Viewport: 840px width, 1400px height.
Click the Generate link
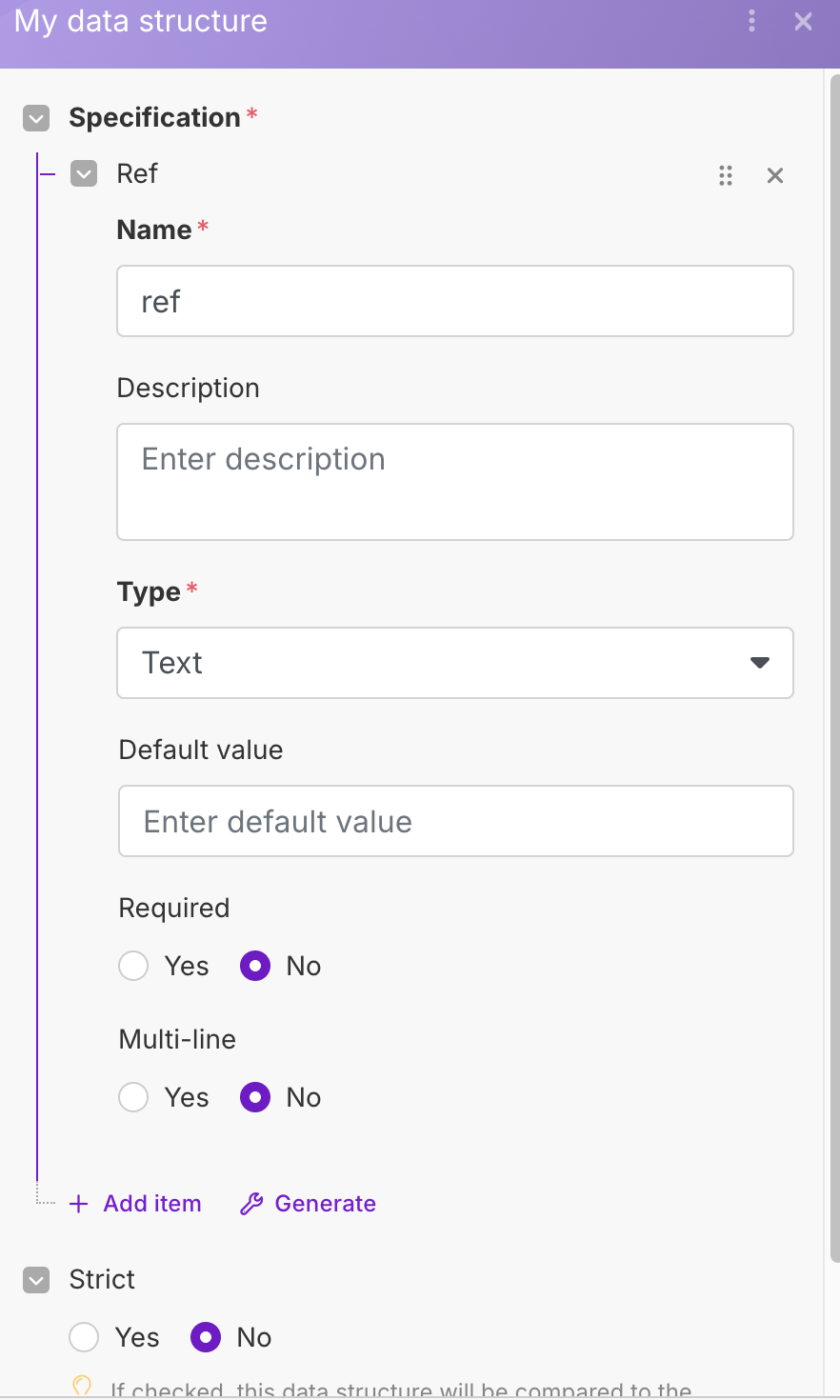pyautogui.click(x=325, y=1204)
